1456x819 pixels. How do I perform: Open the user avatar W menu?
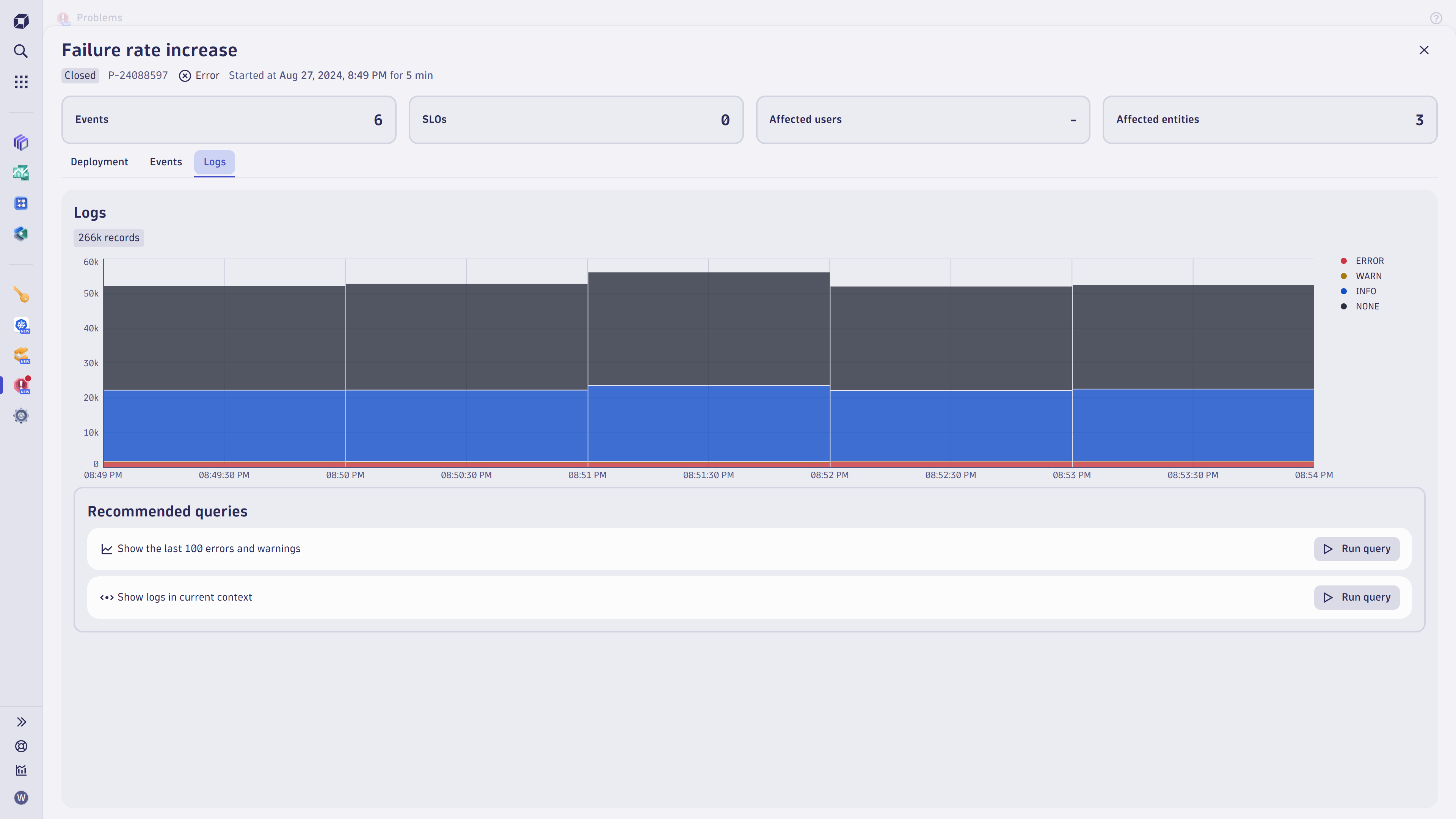pos(21,797)
